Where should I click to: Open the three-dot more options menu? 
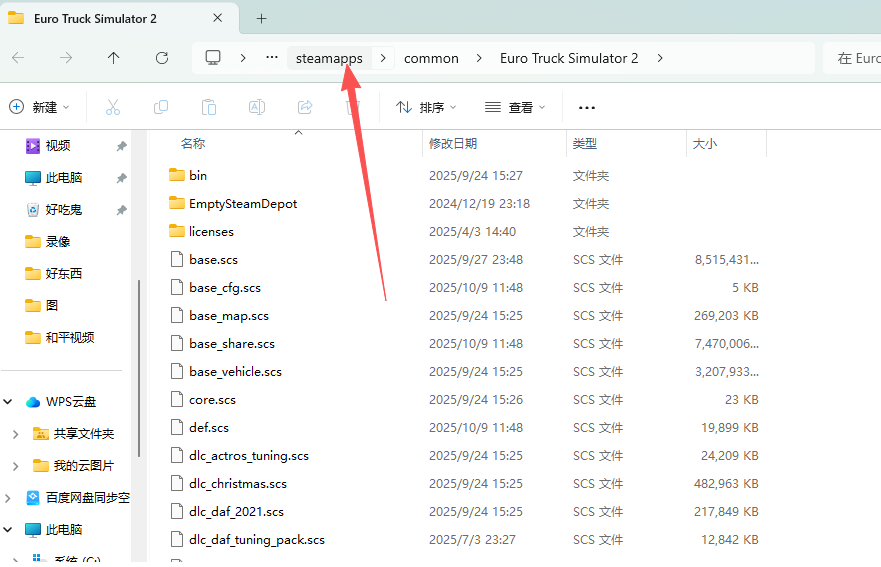587,107
